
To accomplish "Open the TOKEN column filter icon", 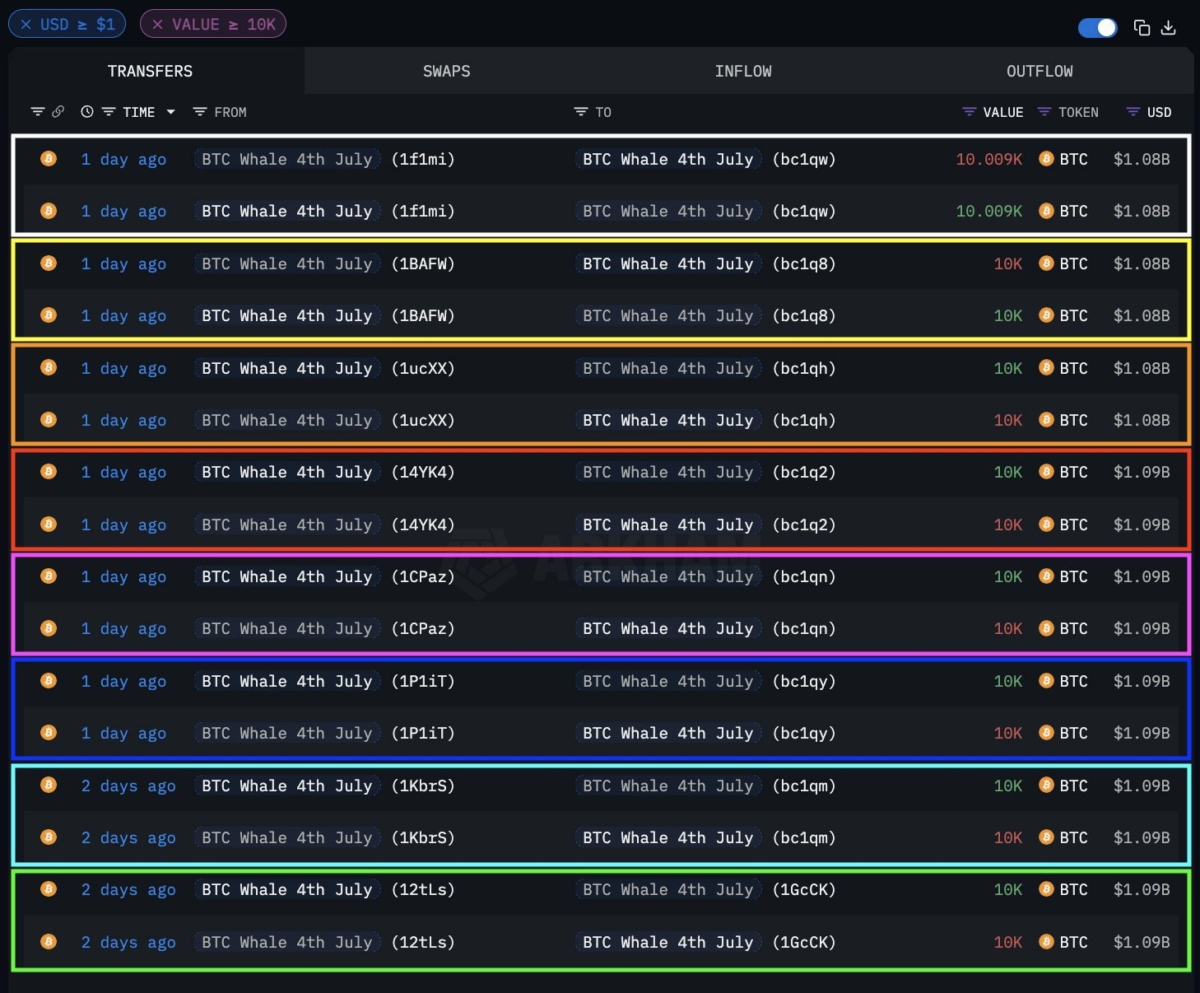I will [1044, 112].
